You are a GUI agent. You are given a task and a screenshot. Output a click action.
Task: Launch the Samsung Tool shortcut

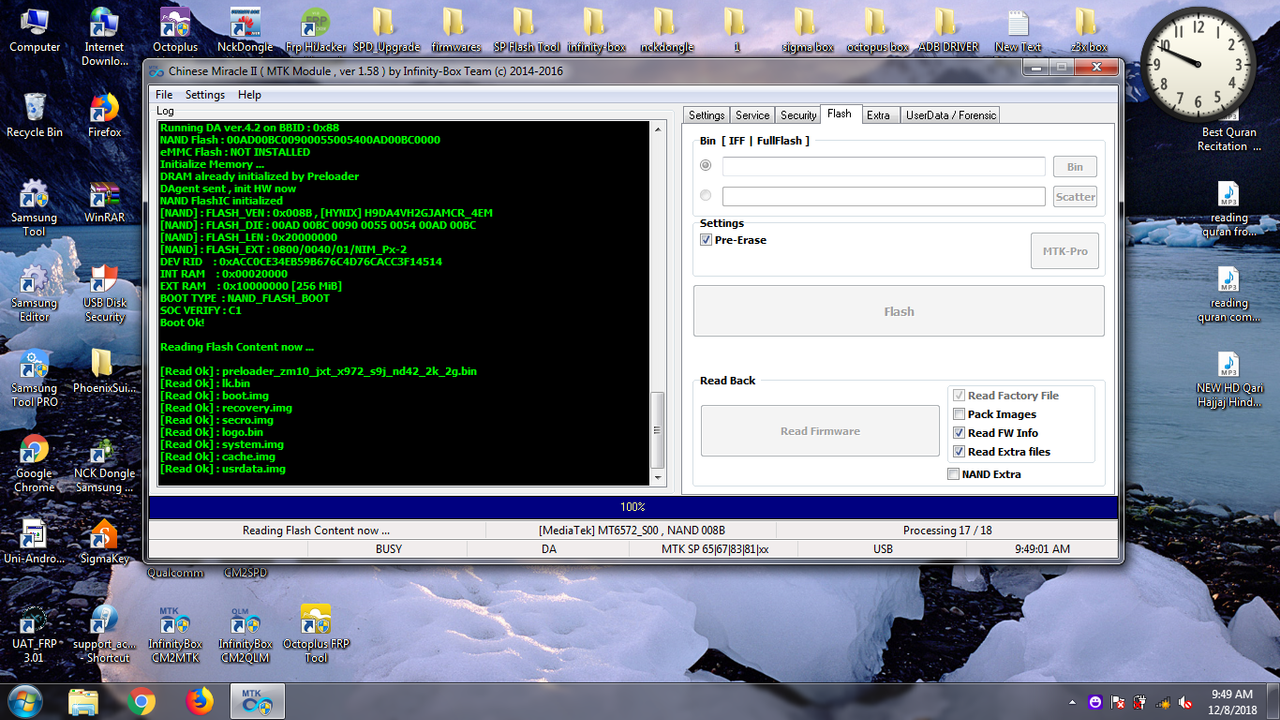tap(34, 208)
